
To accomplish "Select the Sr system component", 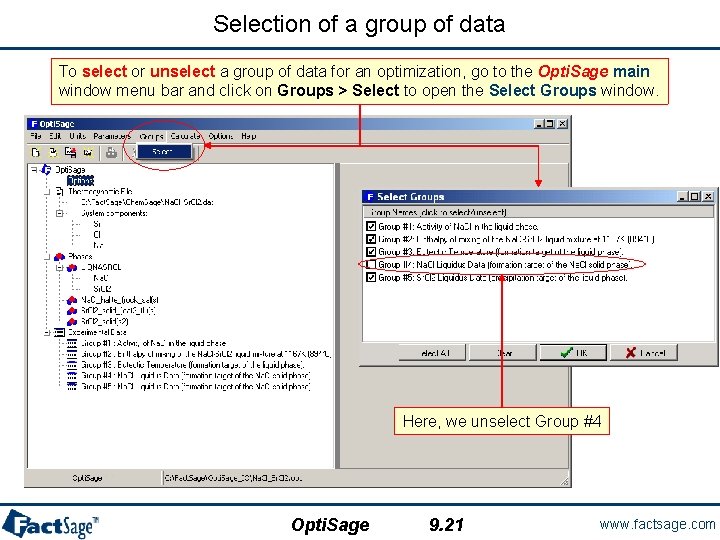I will pos(97,224).
